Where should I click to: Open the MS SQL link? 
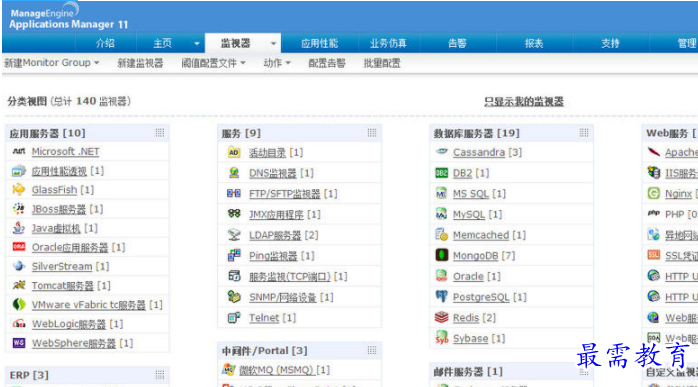click(x=471, y=194)
